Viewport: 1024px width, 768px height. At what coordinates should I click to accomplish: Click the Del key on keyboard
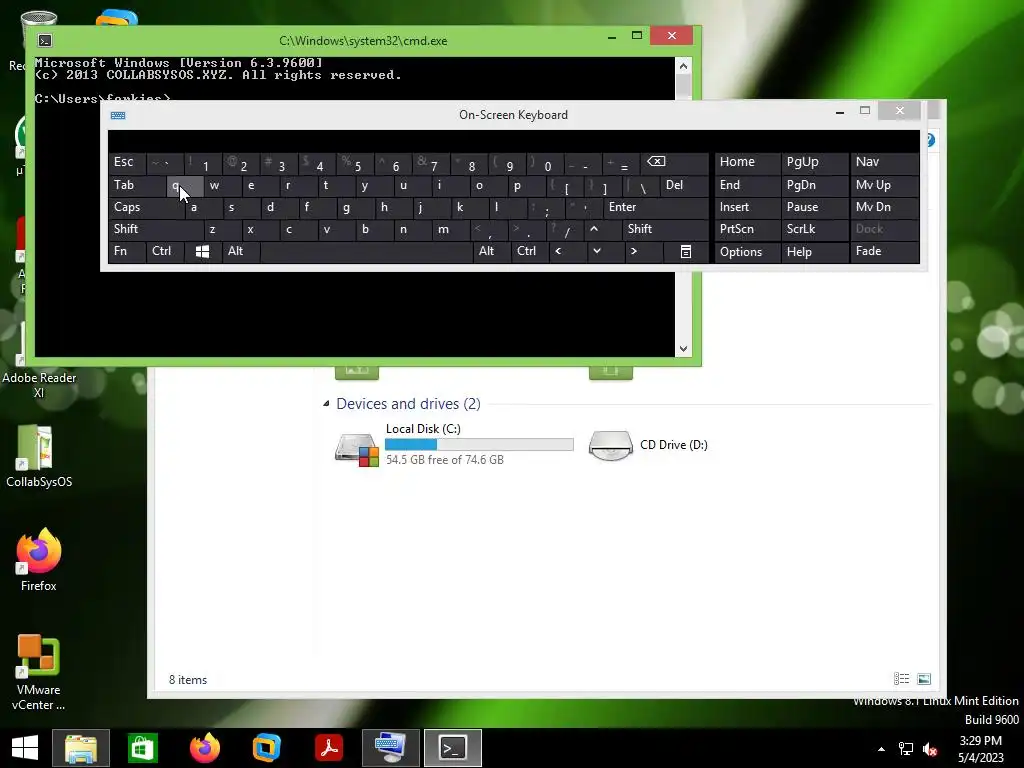[684, 185]
